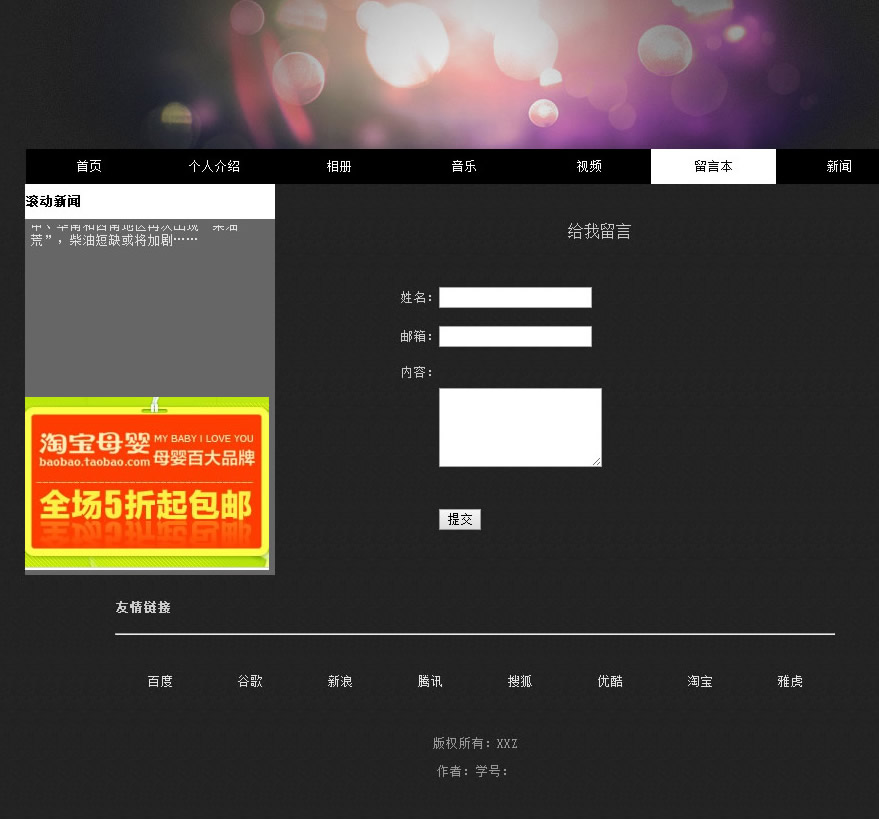Open the 相册 menu item
This screenshot has height=819, width=879.
click(339, 166)
